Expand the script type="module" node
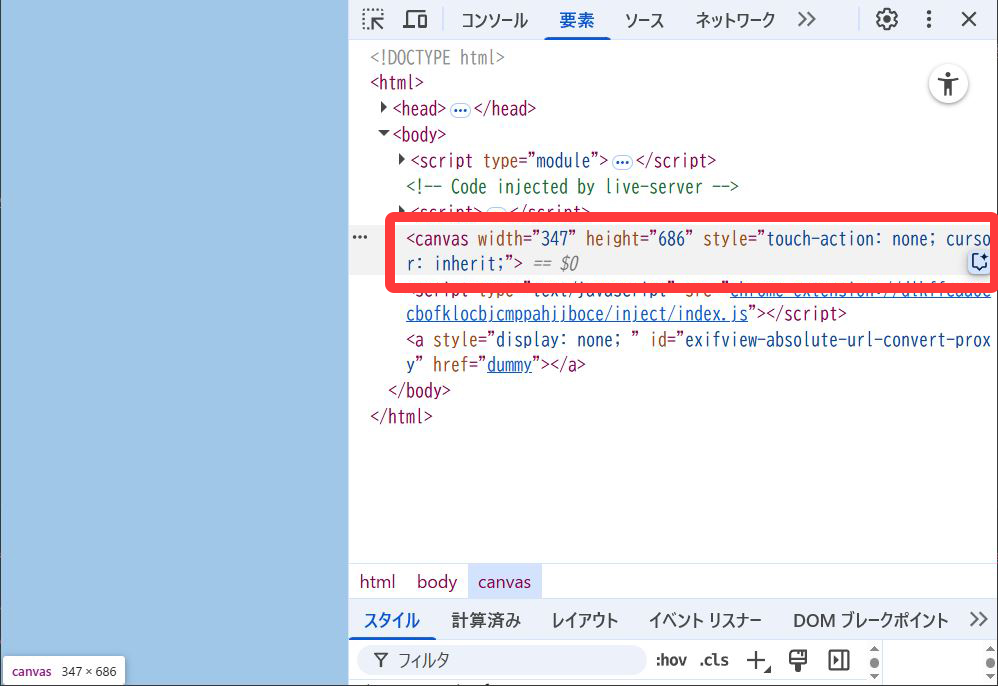The height and width of the screenshot is (686, 998). (402, 159)
